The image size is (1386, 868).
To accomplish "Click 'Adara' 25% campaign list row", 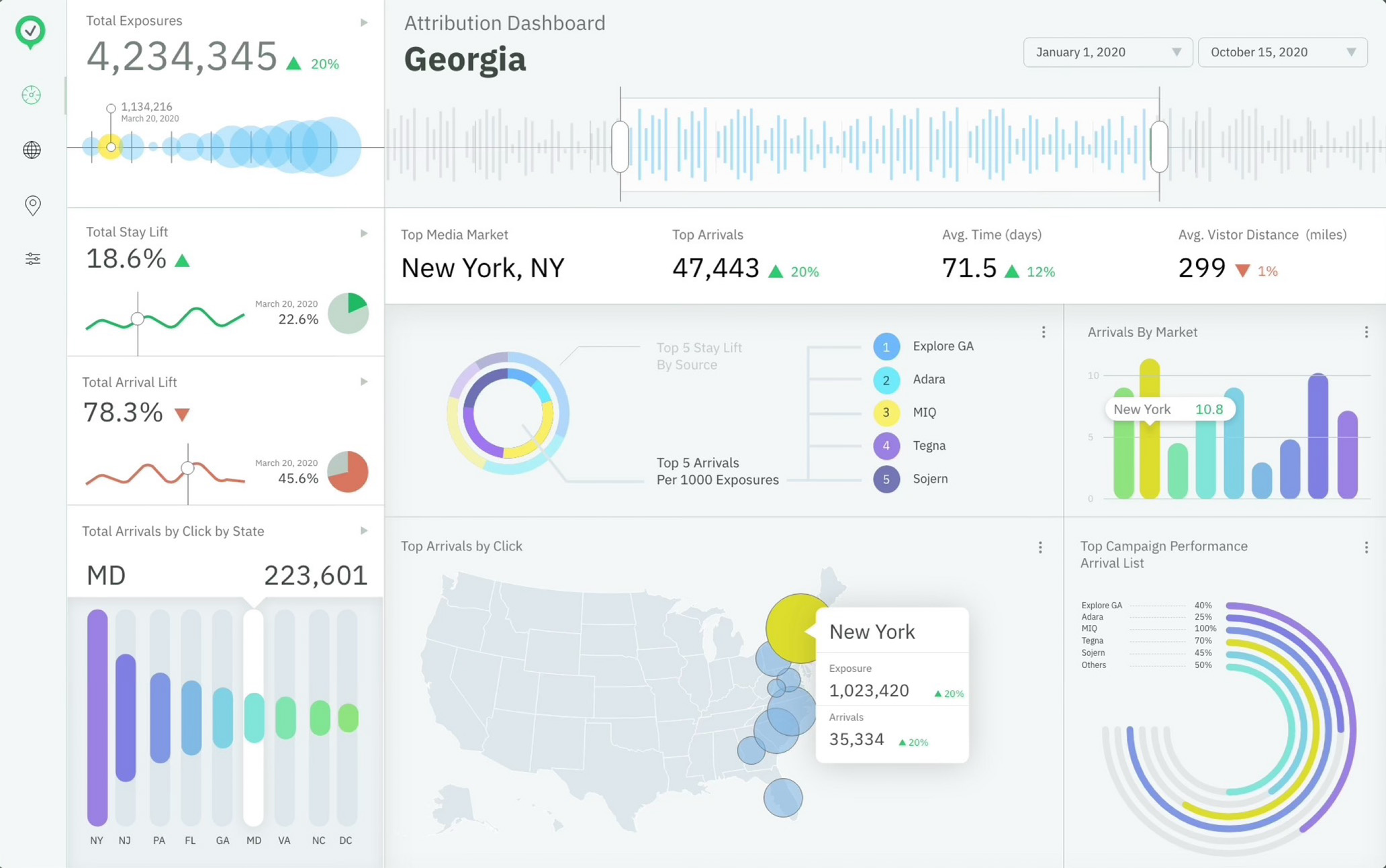I will (x=1147, y=617).
